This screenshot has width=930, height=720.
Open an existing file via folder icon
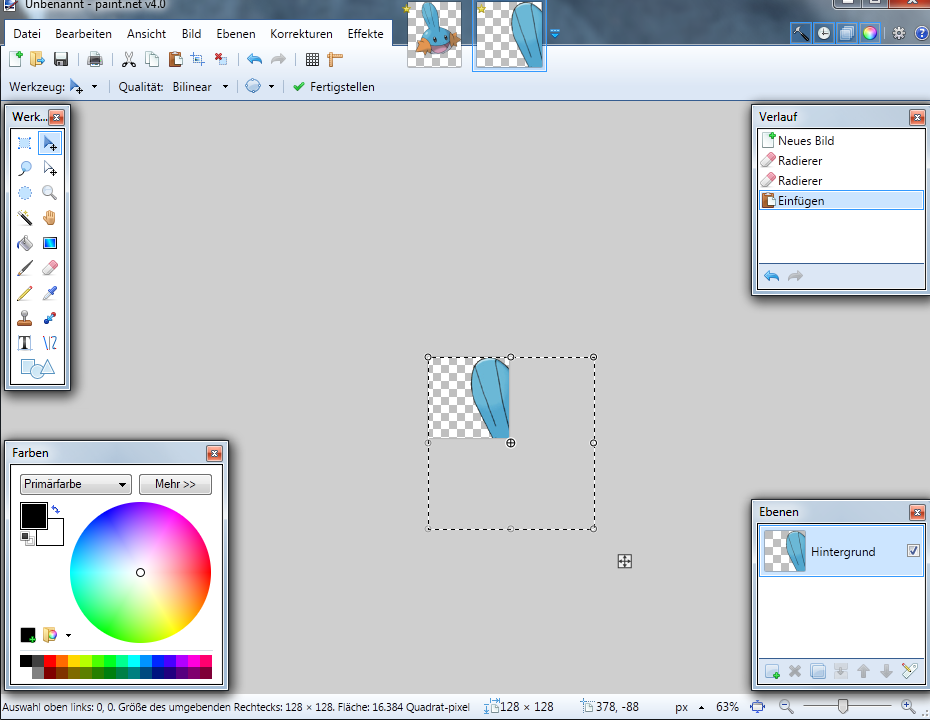[37, 59]
